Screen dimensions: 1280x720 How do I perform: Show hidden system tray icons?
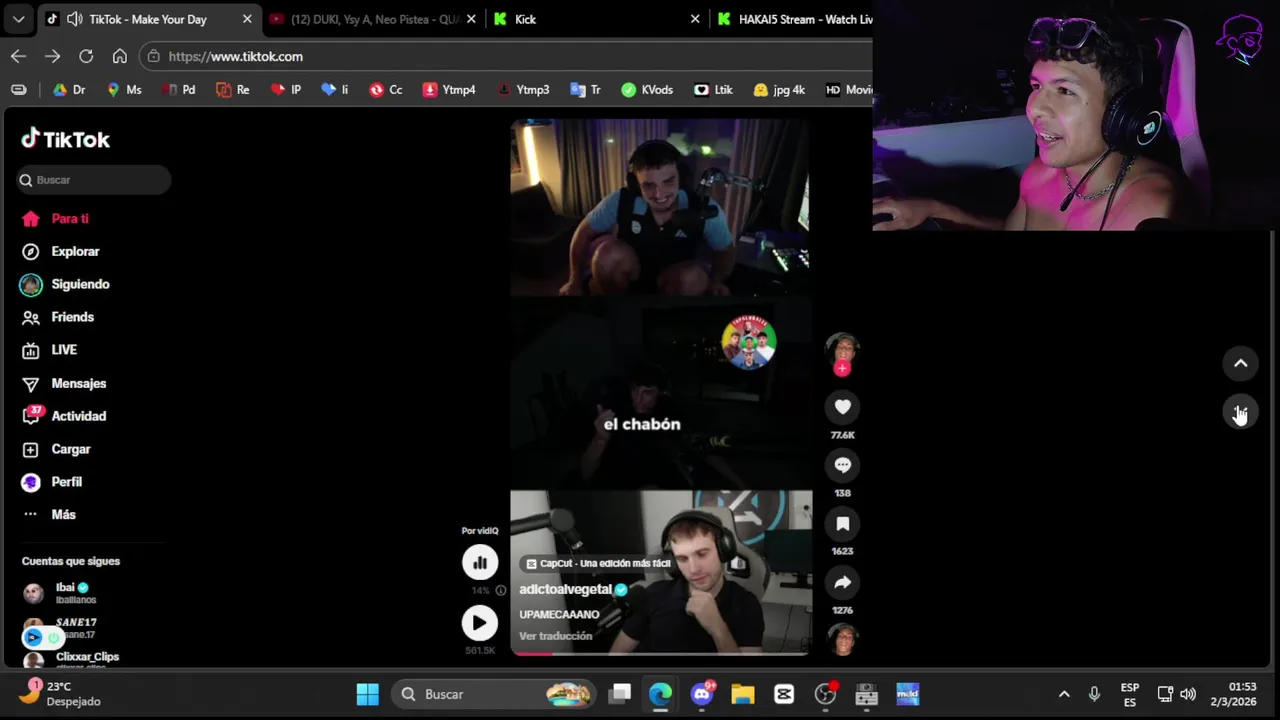click(x=1064, y=694)
